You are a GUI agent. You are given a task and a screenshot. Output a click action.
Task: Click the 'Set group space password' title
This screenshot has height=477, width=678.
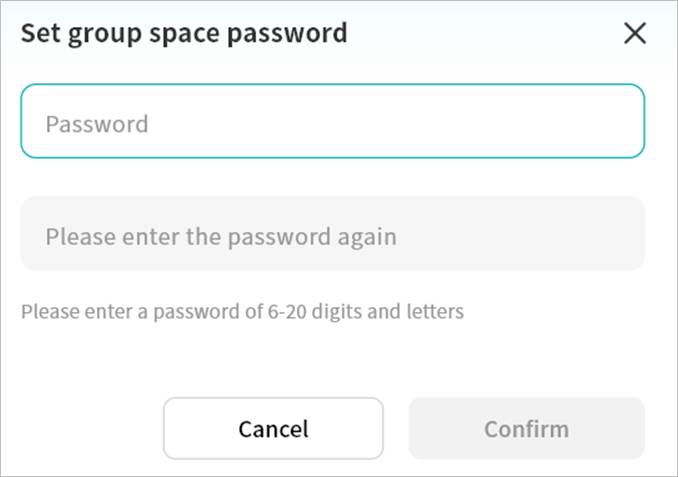184,33
